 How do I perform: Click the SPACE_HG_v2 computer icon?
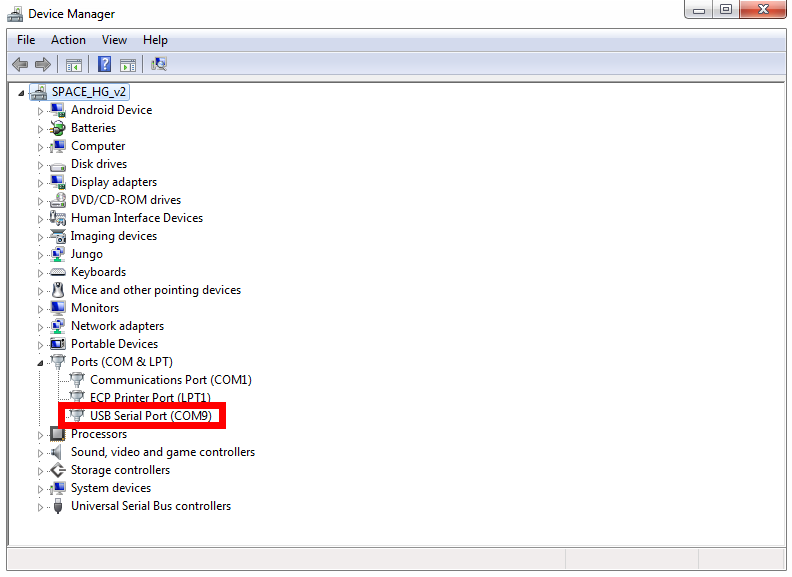pos(38,92)
